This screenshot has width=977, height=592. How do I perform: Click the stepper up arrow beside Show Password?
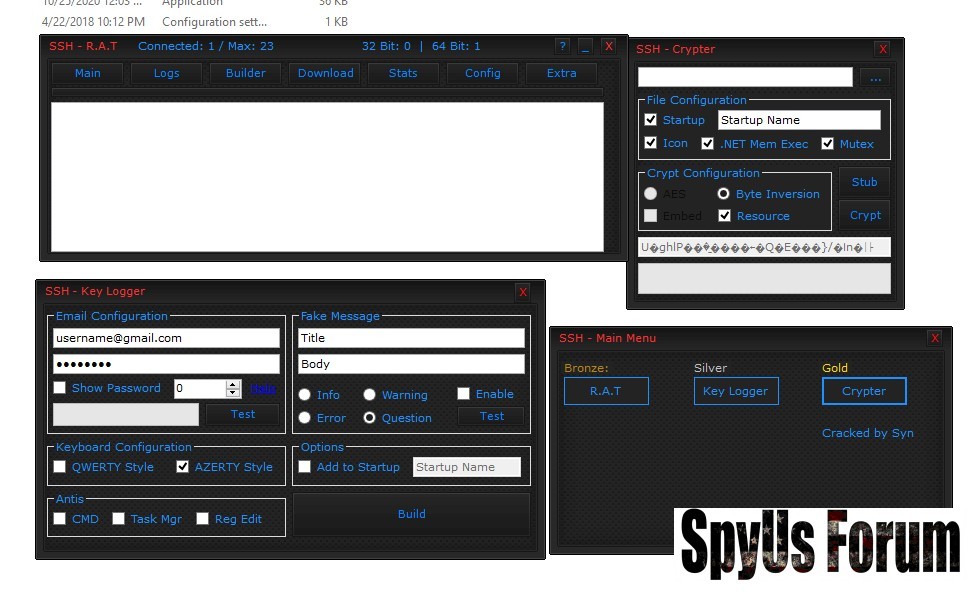[233, 384]
